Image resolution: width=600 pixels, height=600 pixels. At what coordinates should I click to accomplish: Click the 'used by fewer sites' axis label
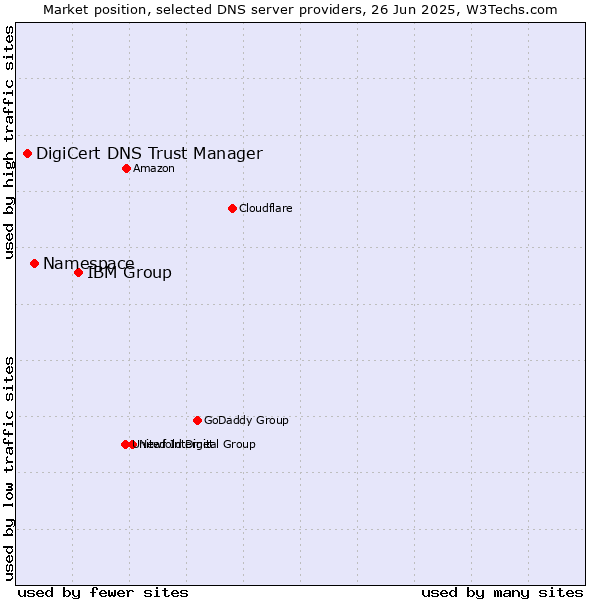(103, 593)
